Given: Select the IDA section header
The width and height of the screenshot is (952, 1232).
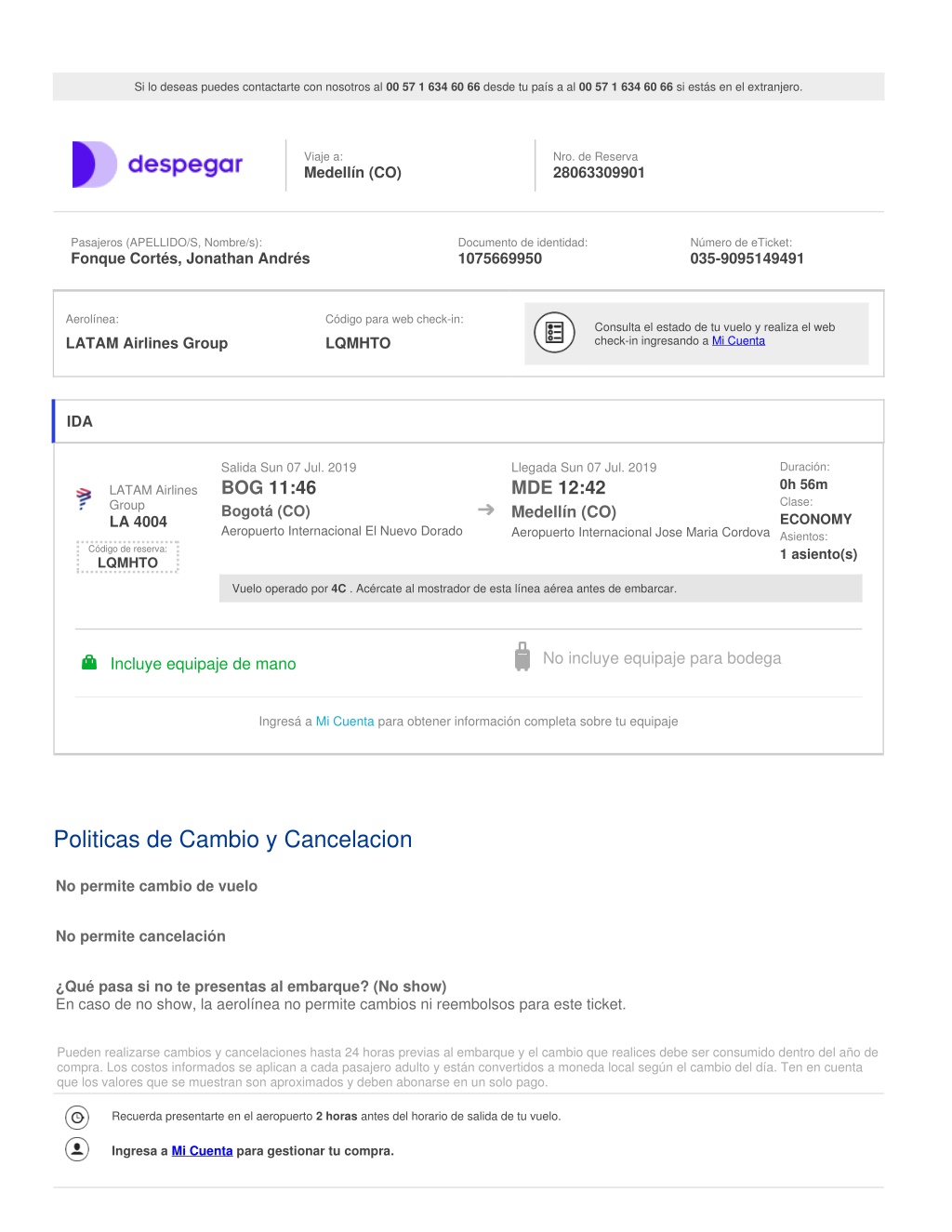Looking at the screenshot, I should pos(469,421).
